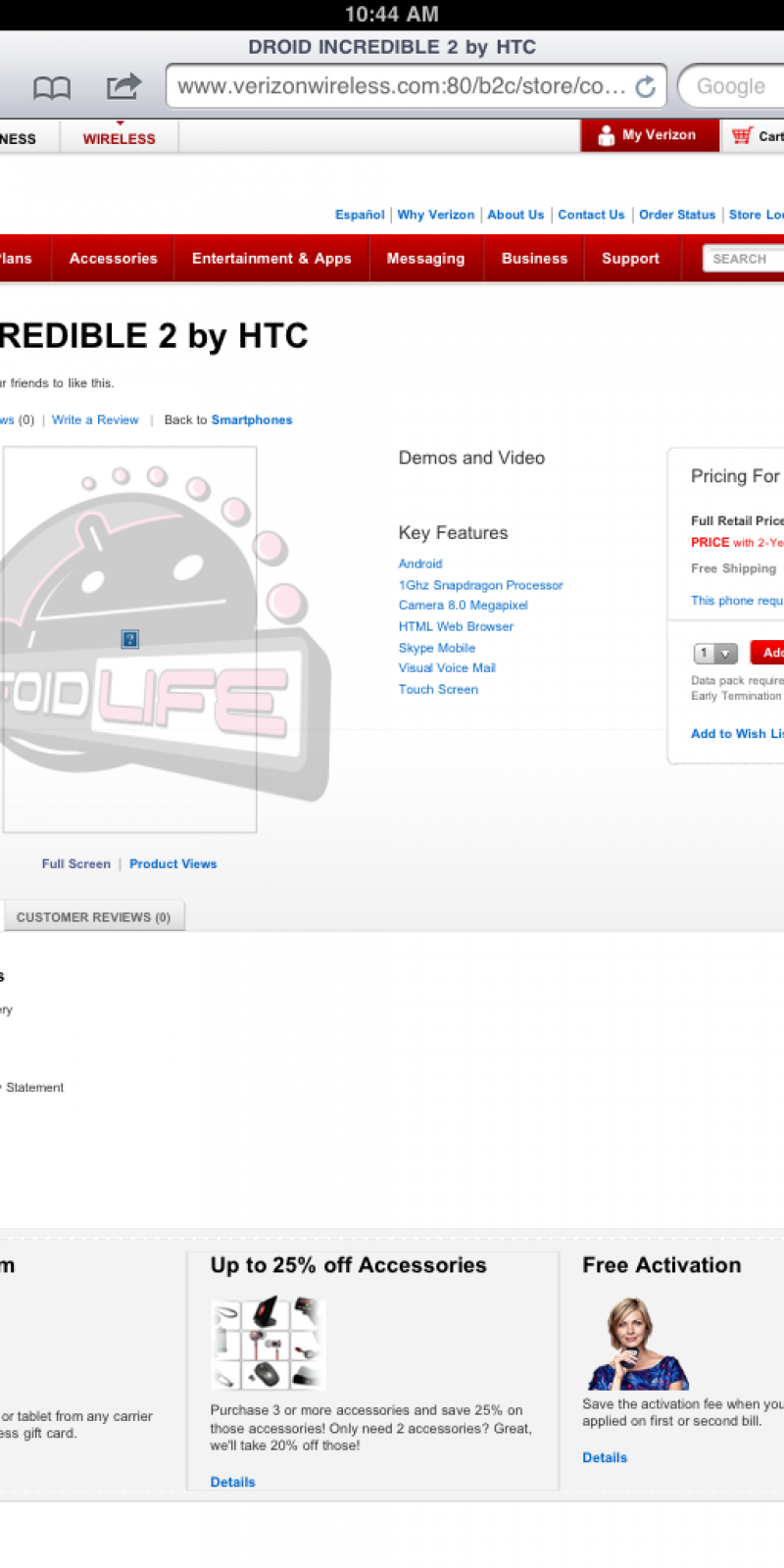Click the broken image placeholder icon
This screenshot has width=784, height=1568.
click(129, 639)
